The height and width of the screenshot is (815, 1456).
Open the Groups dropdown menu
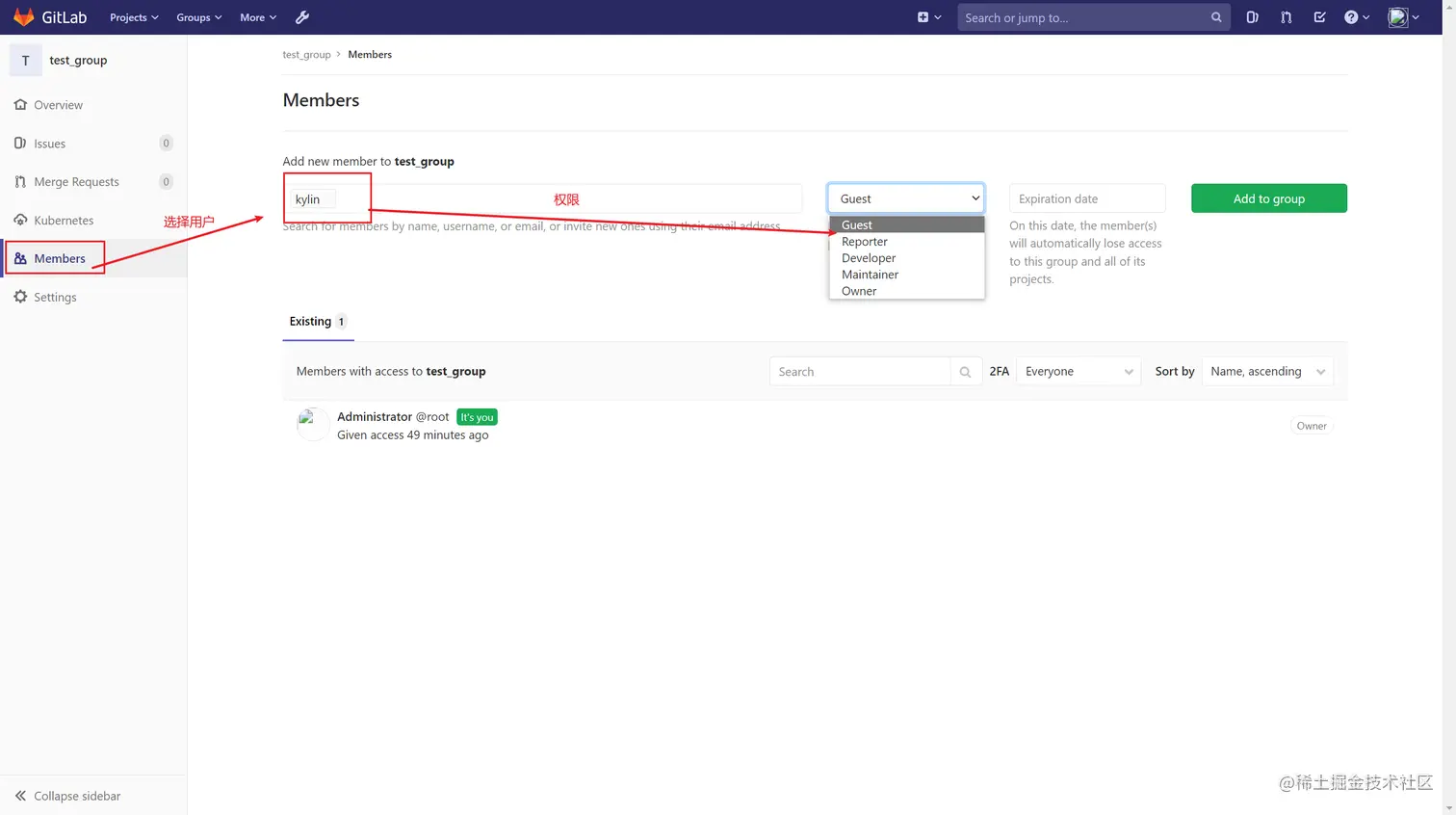tap(198, 17)
